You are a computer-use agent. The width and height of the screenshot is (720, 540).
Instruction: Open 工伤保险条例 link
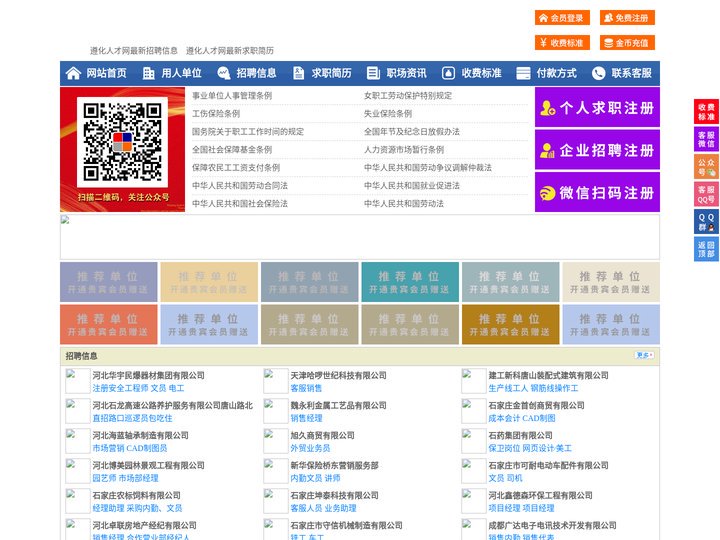point(216,113)
